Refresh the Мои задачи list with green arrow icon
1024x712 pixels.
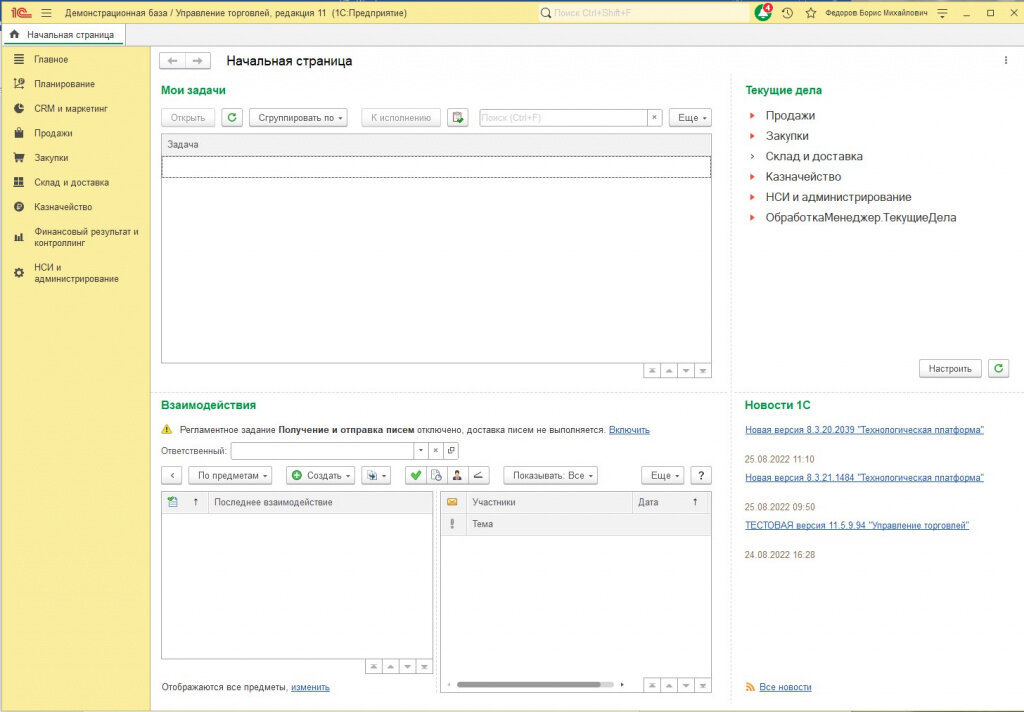[232, 118]
